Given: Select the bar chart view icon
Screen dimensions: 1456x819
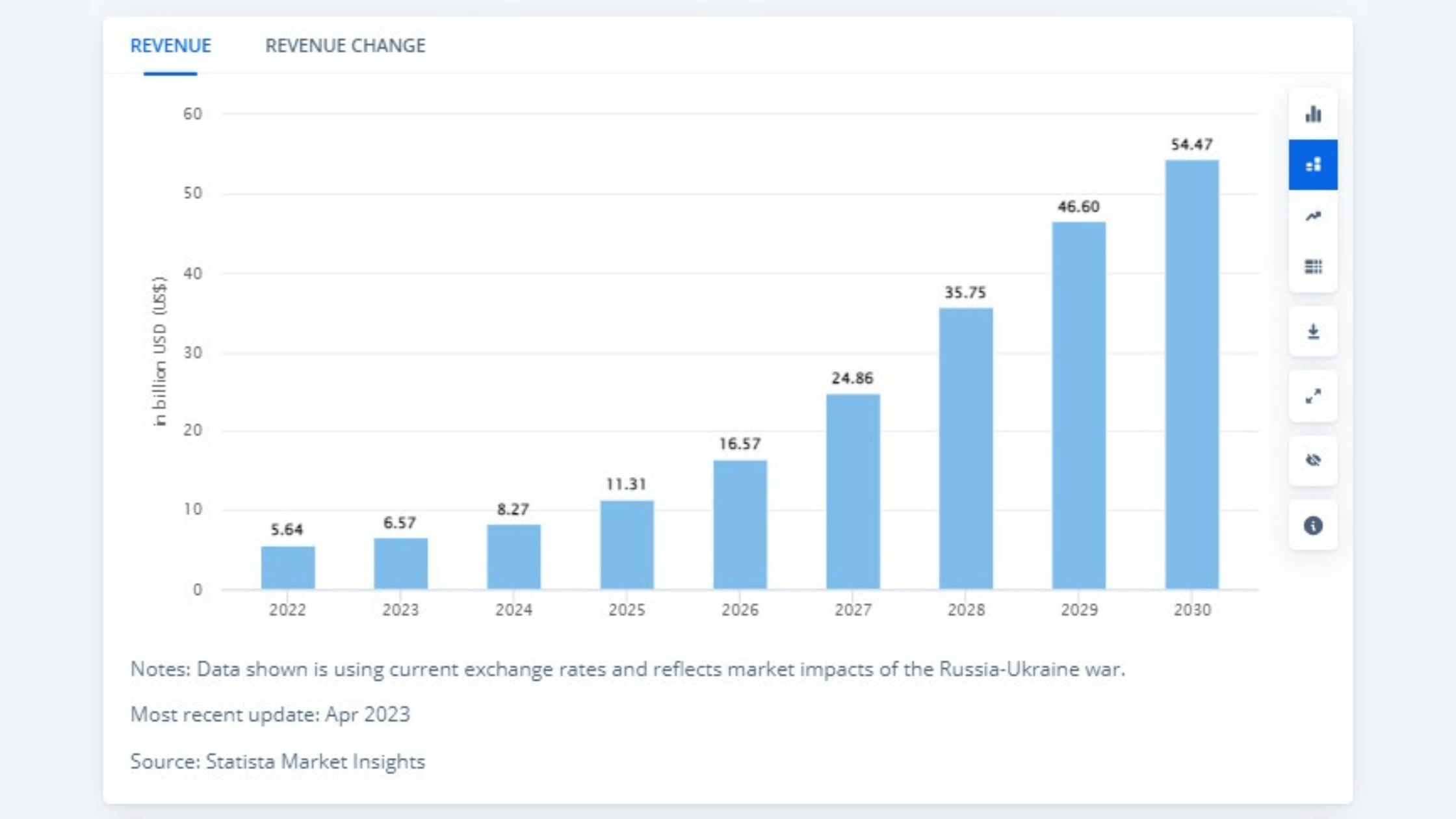Looking at the screenshot, I should coord(1314,114).
